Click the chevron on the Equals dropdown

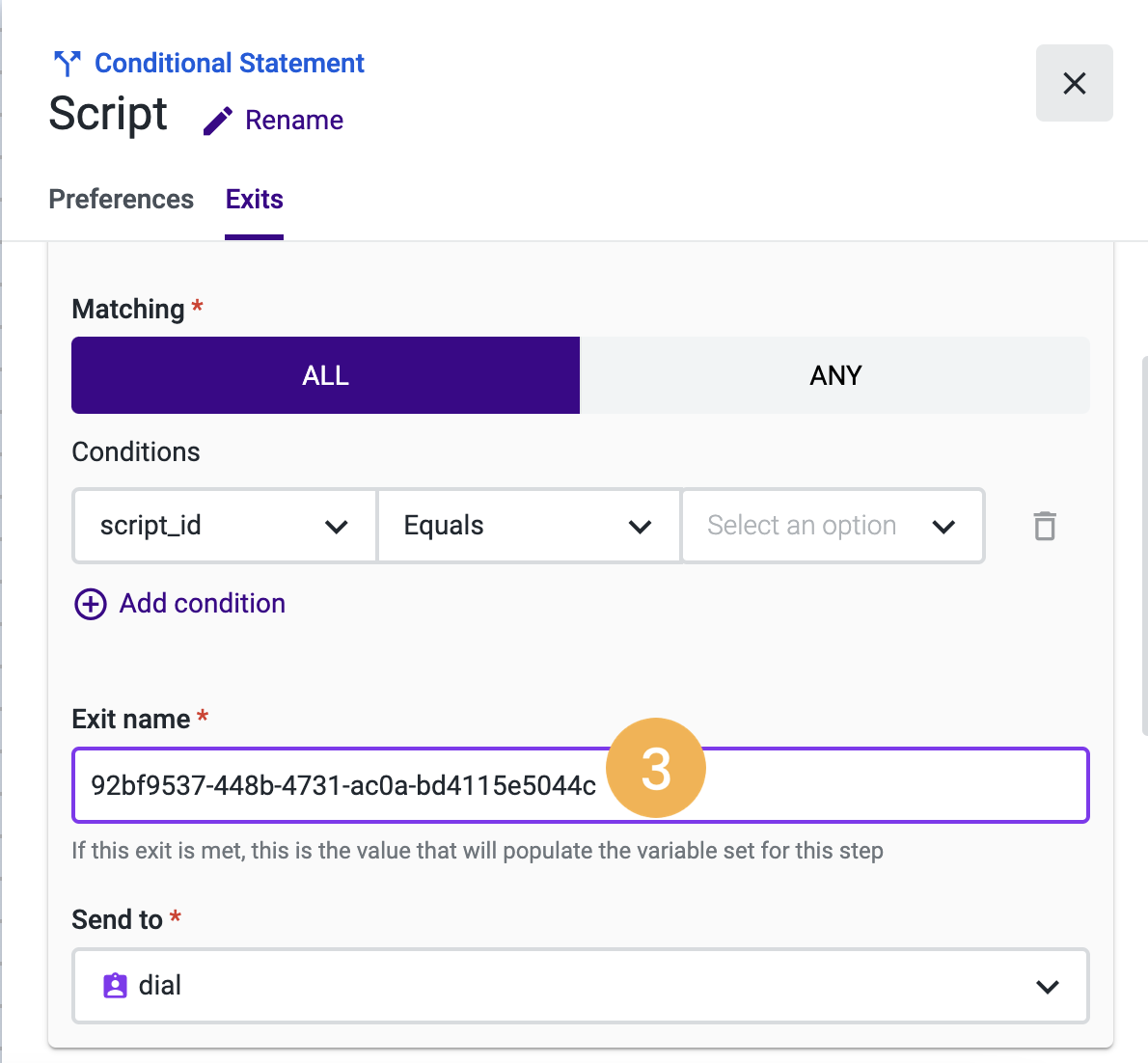click(x=640, y=527)
